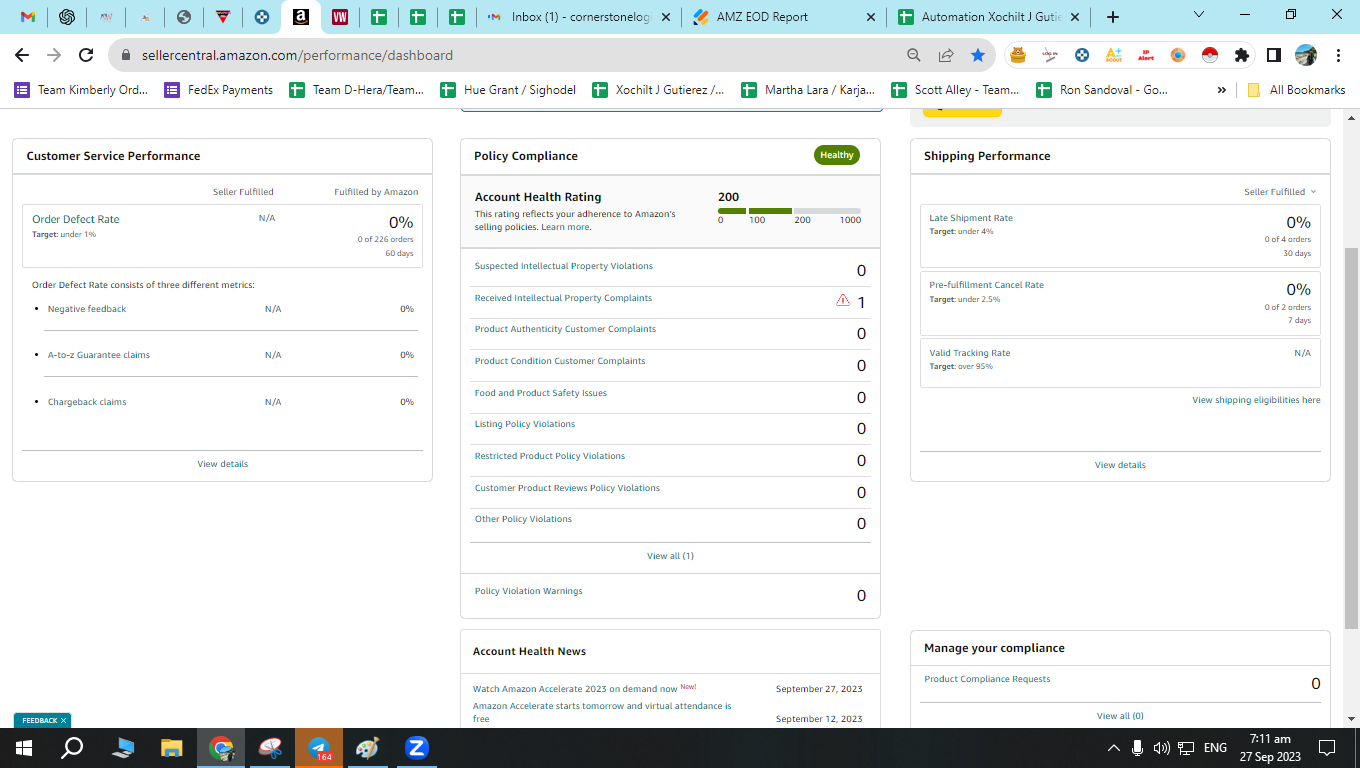Click the red warning triangle icon
Image resolution: width=1360 pixels, height=768 pixels.
click(843, 300)
